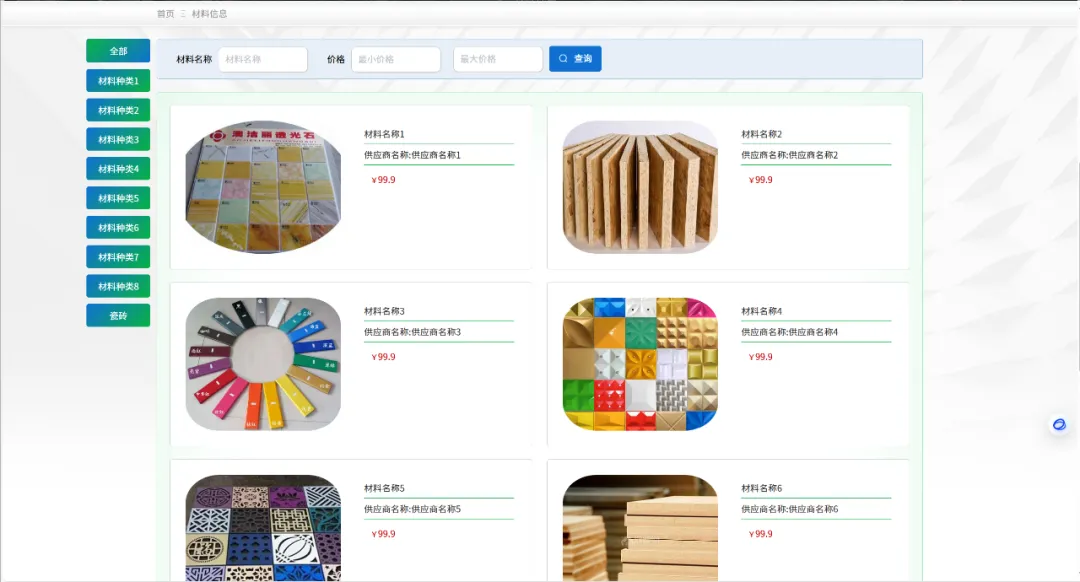
Task: Open the stacked wood boards image of 材料名称6
Action: (x=640, y=528)
